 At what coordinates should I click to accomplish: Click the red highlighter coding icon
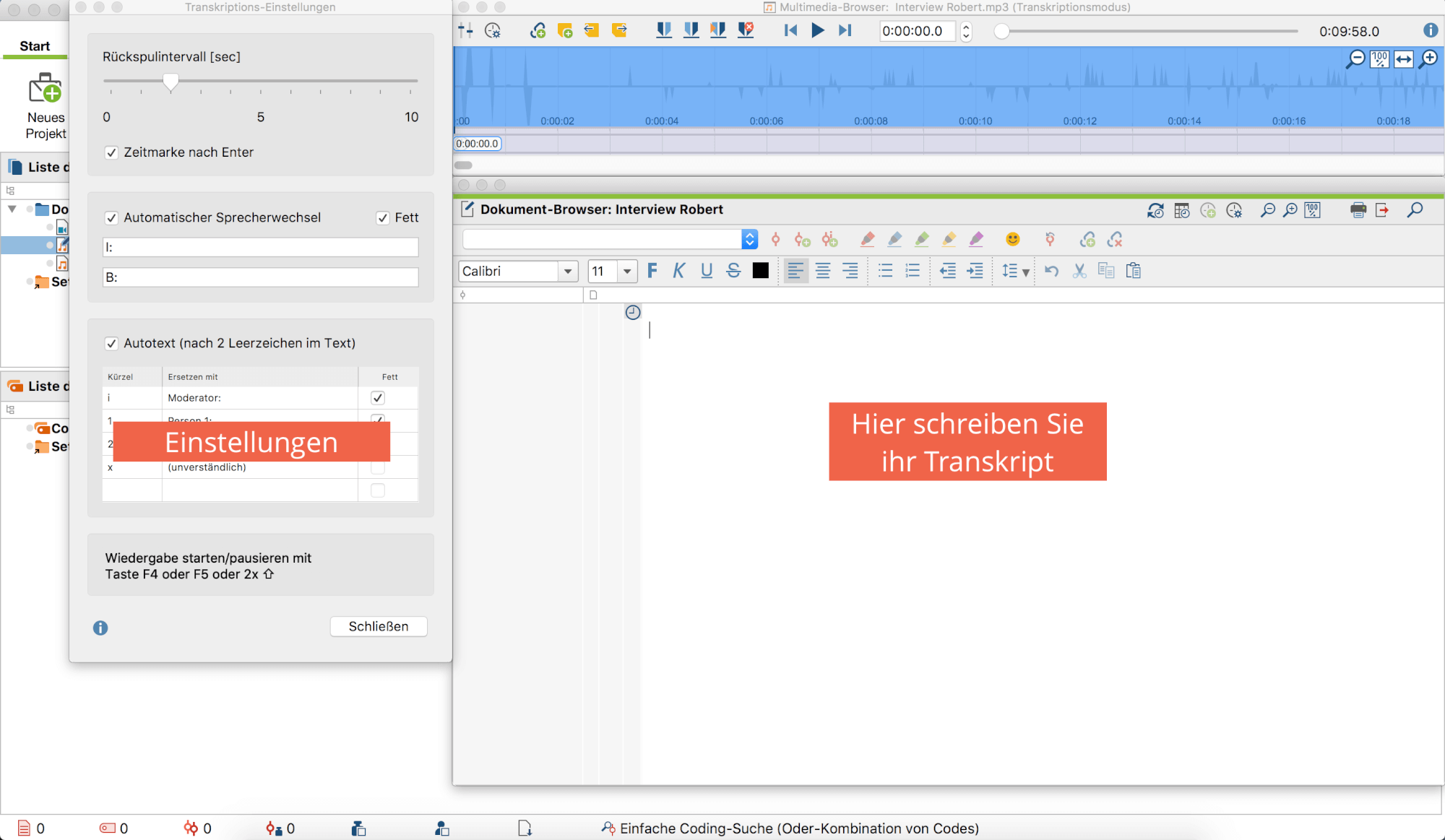click(867, 240)
